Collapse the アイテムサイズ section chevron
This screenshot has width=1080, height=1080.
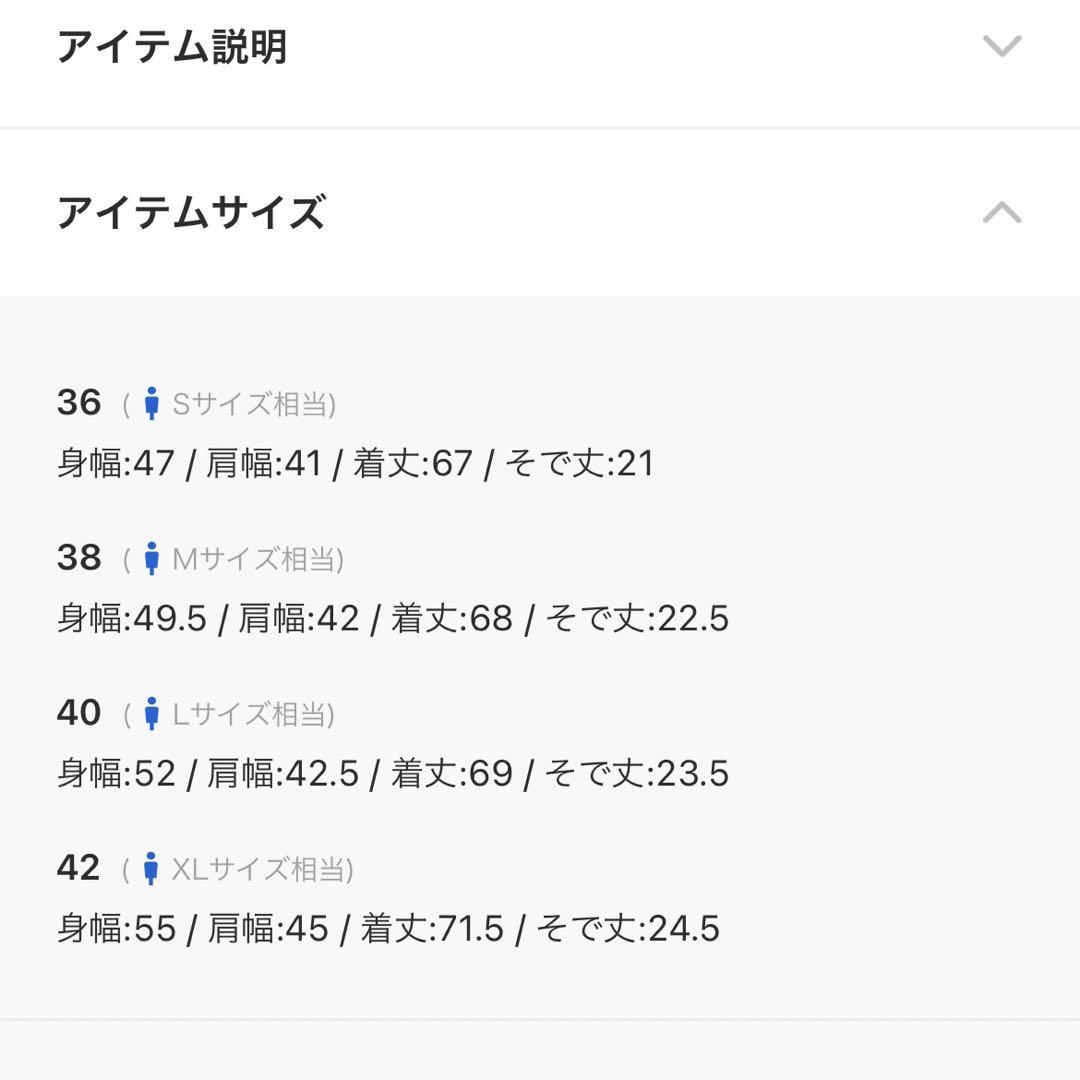[x=1001, y=211]
